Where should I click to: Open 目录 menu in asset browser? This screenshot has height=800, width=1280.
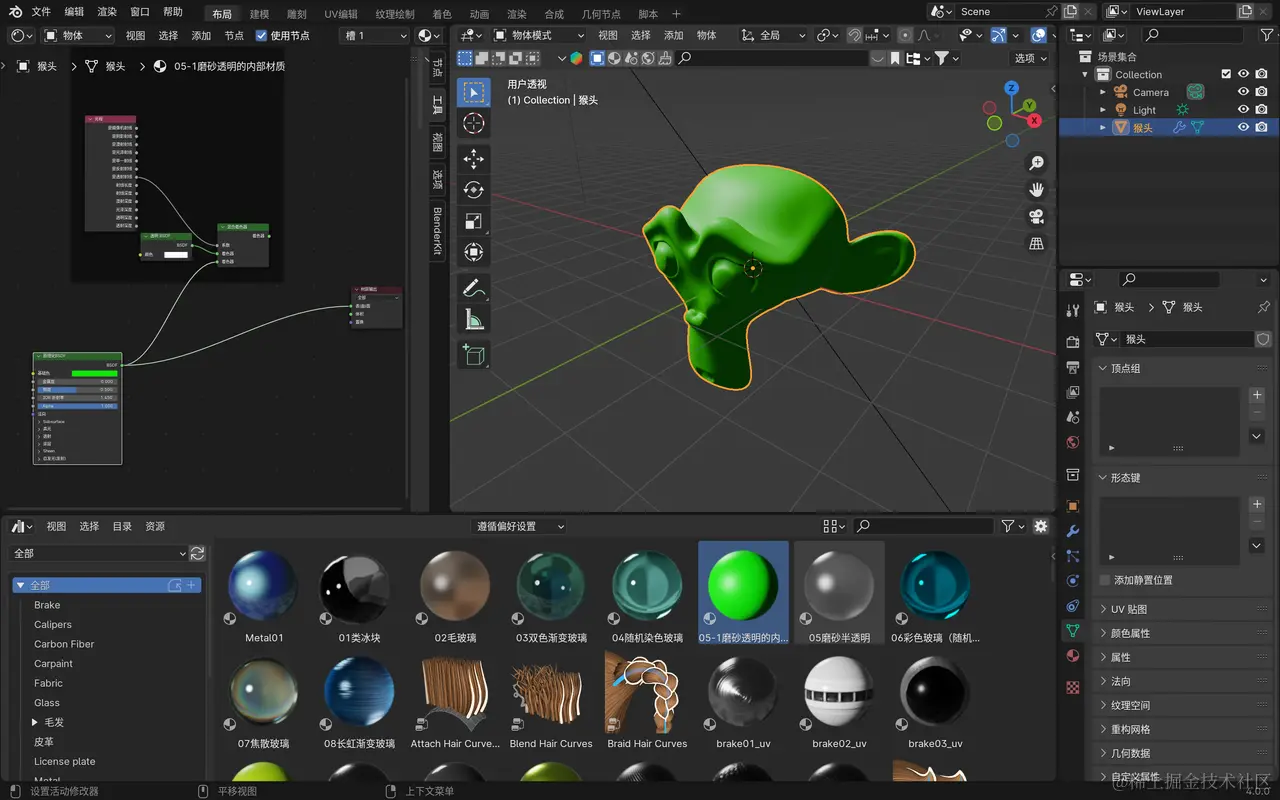[x=122, y=526]
